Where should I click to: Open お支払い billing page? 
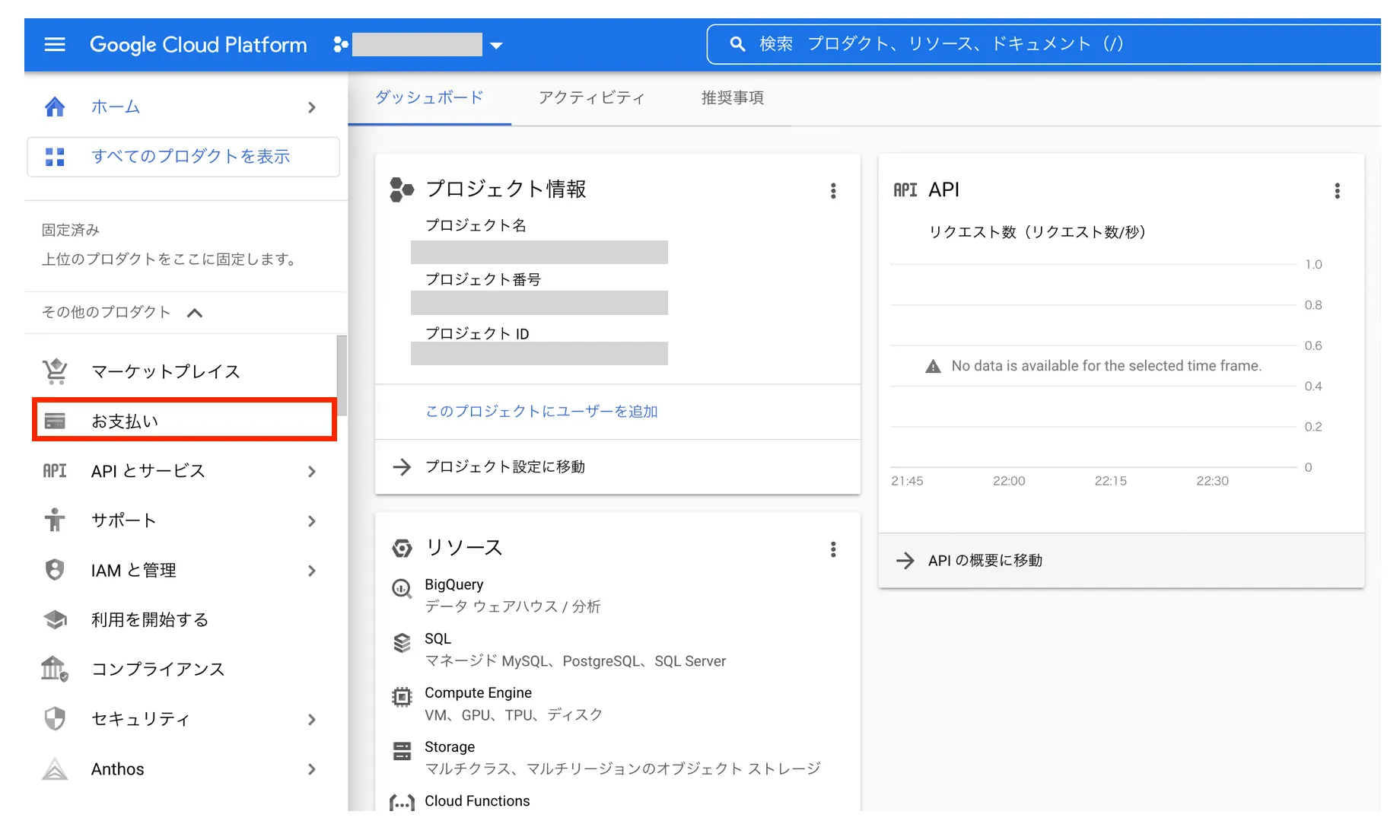click(184, 420)
